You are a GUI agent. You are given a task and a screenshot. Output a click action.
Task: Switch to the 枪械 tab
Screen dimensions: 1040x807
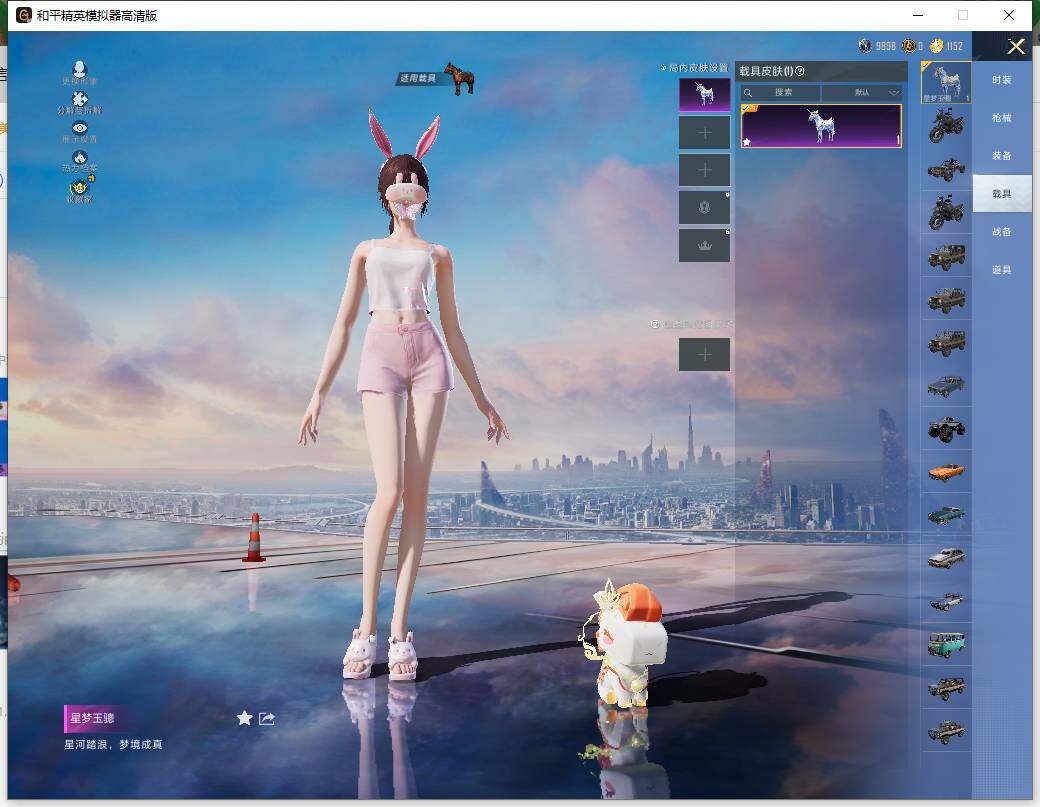(1001, 118)
